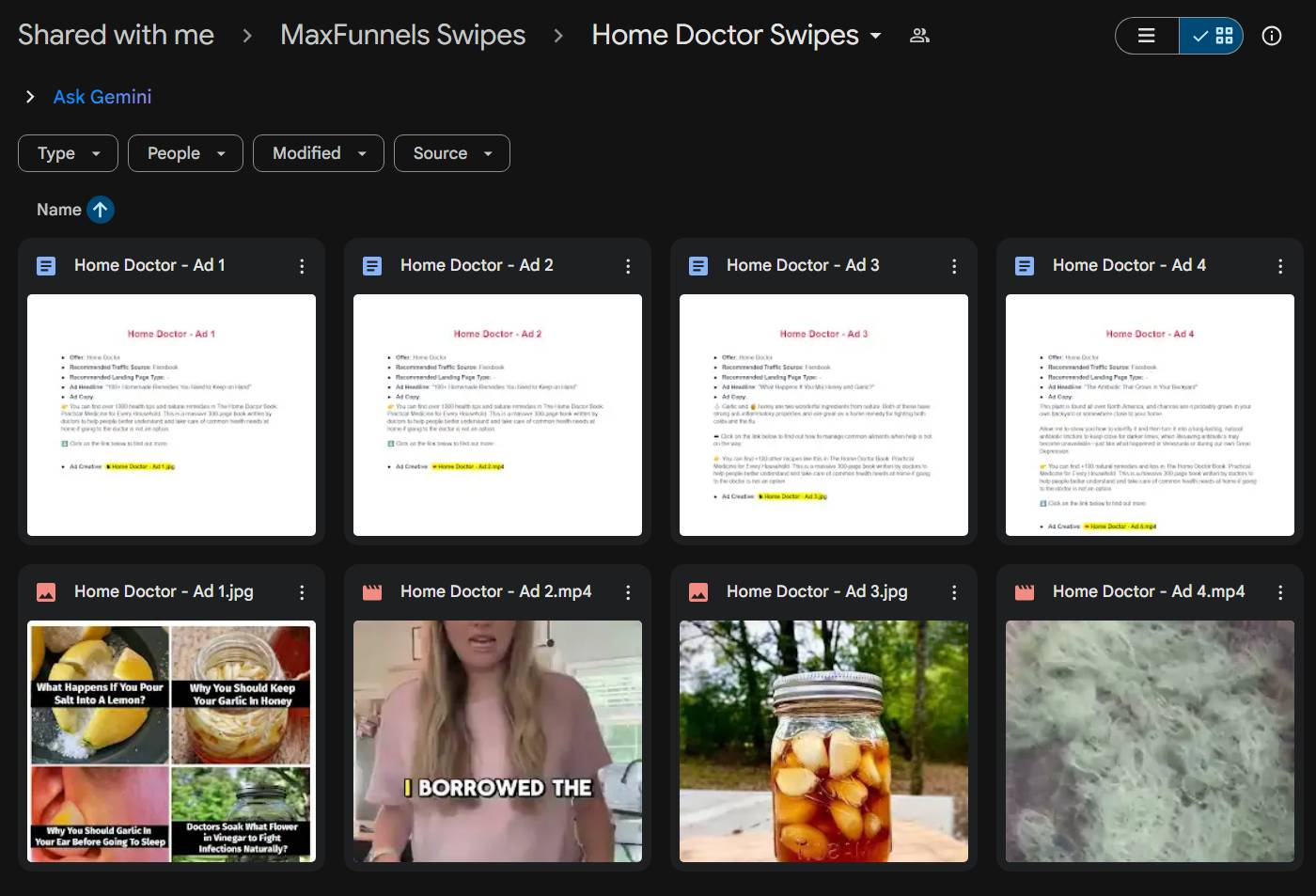Expand the Ask Gemini section
The image size is (1316, 896).
click(30, 97)
